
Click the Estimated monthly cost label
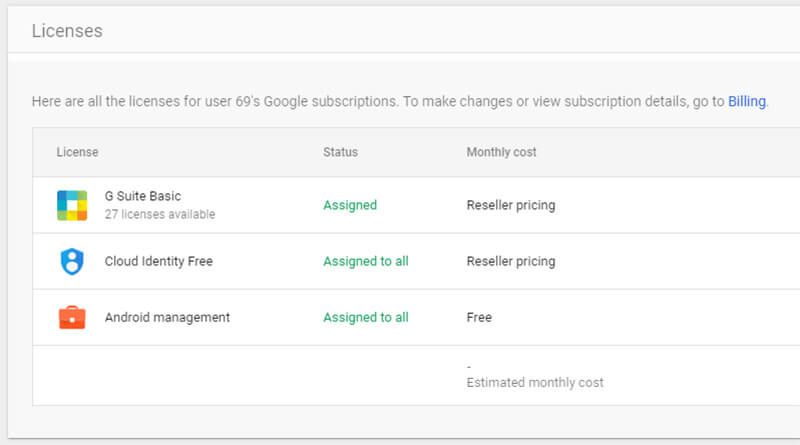535,383
